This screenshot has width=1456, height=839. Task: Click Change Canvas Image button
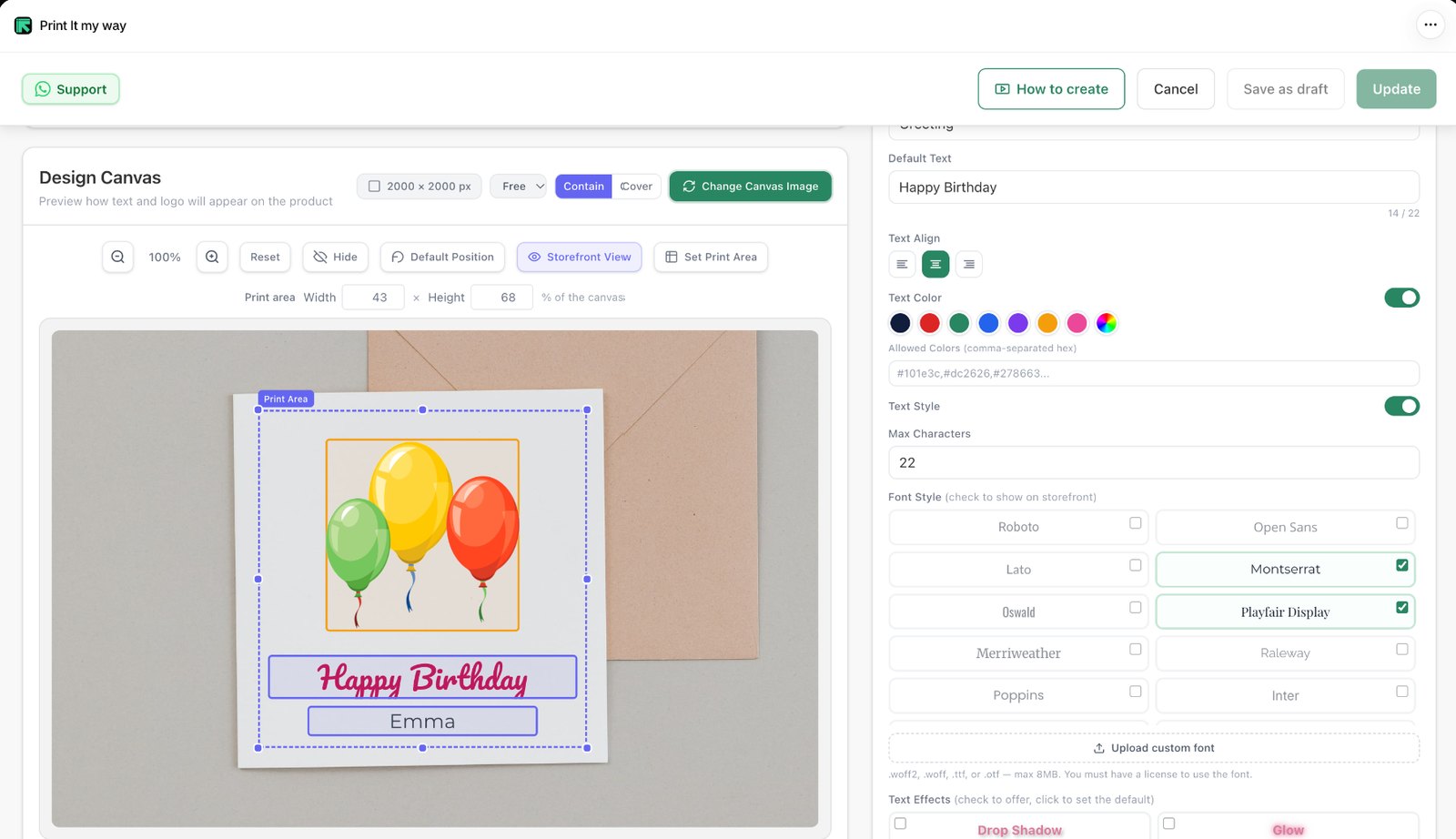[751, 187]
